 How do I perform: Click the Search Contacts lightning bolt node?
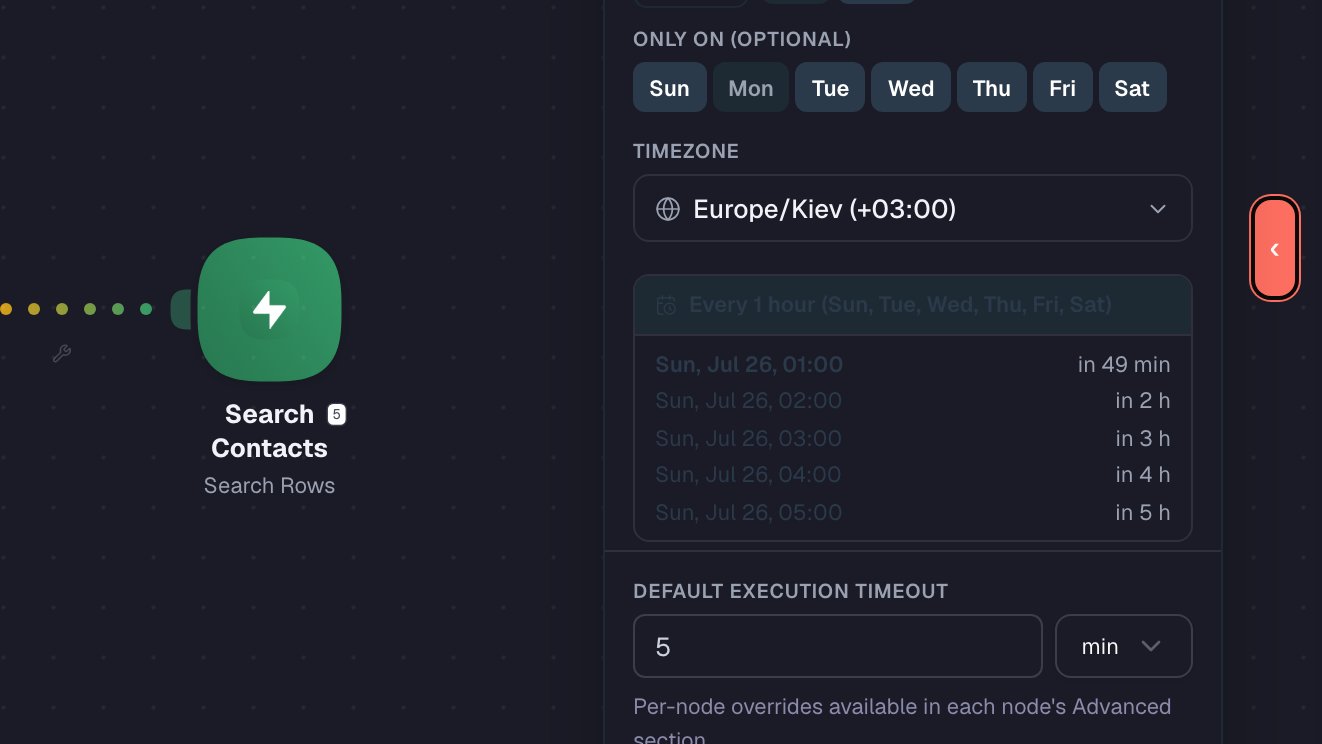click(x=269, y=309)
